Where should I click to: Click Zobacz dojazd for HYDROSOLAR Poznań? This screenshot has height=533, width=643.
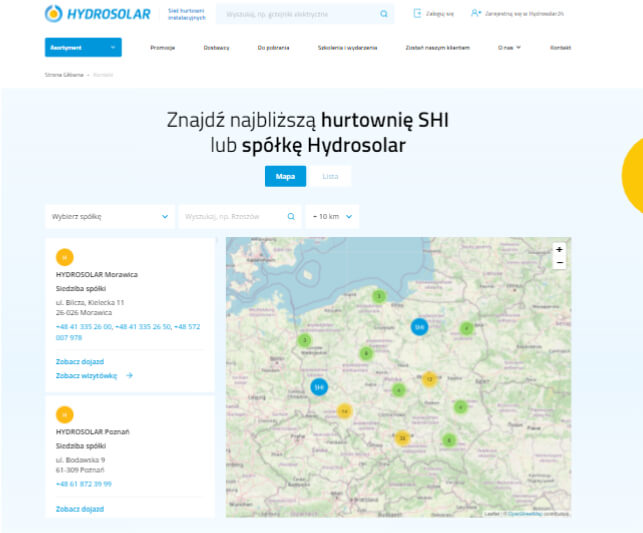click(x=80, y=509)
